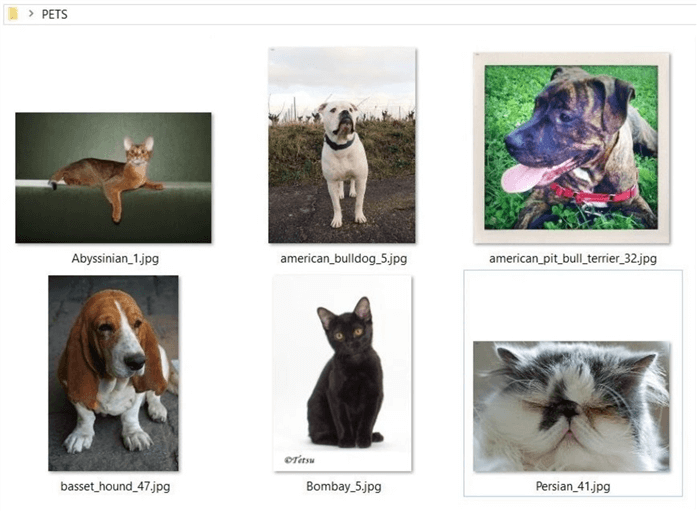
Task: Click the Abyssinian_1.jpg file name
Action: coord(115,258)
